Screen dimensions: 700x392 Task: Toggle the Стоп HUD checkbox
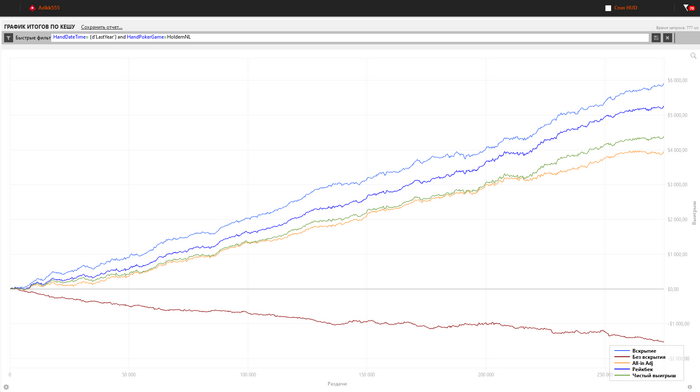[608, 8]
